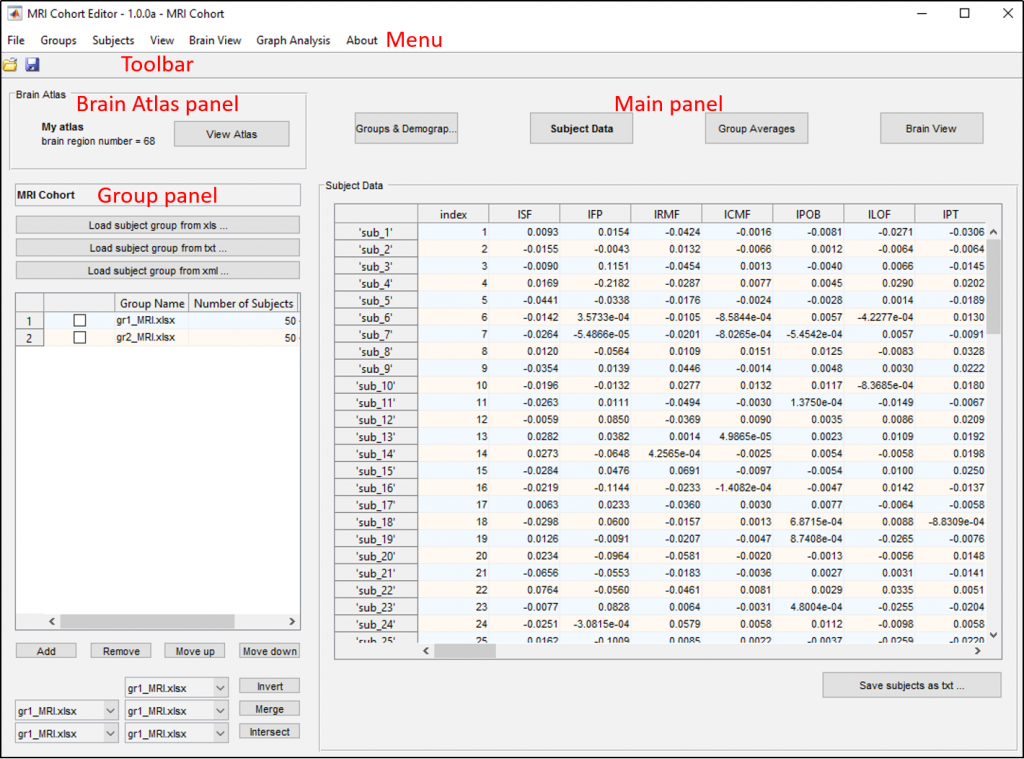Open the right dropdown next to Merge

click(x=220, y=710)
